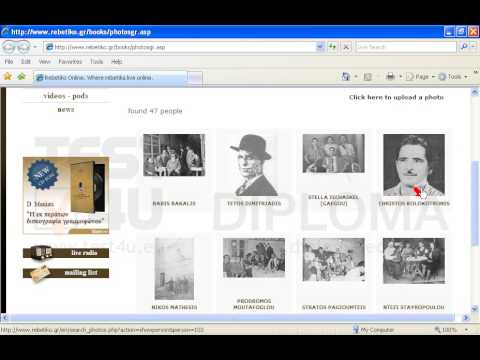Click the Stratos Pagioumtzis name caption
This screenshot has height=360, width=480.
pyautogui.click(x=334, y=307)
